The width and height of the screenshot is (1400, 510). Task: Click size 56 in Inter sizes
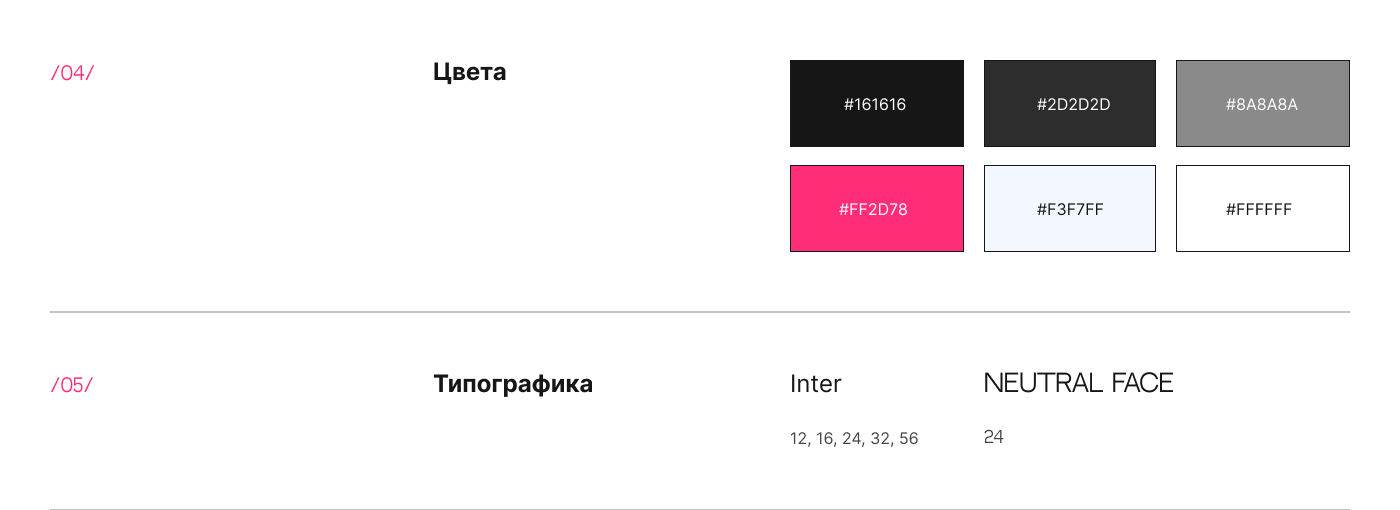point(908,439)
